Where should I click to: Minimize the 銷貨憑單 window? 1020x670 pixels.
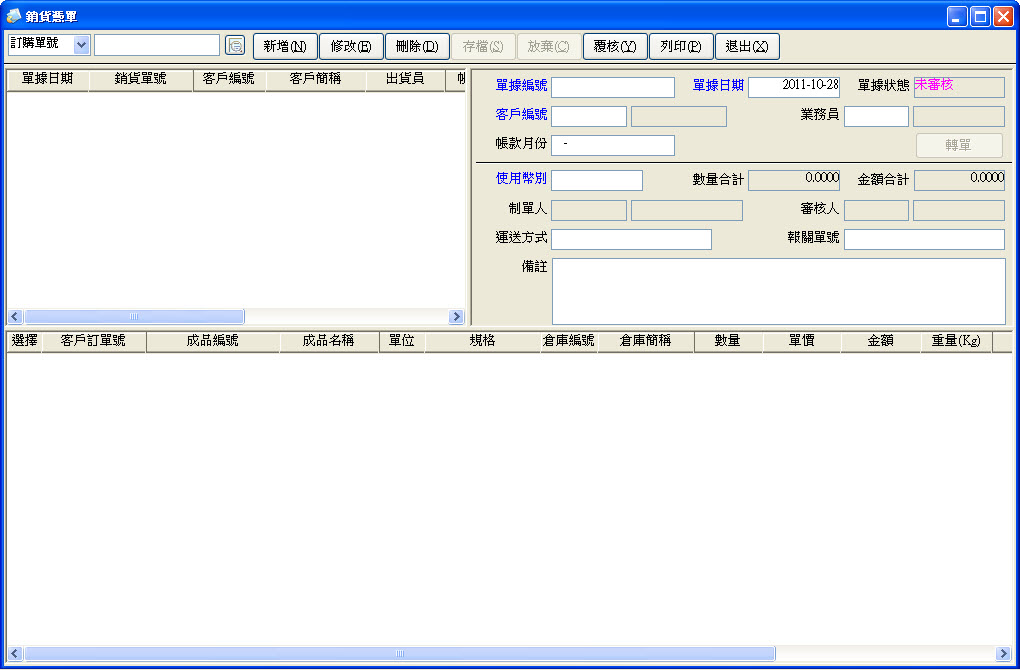[957, 16]
